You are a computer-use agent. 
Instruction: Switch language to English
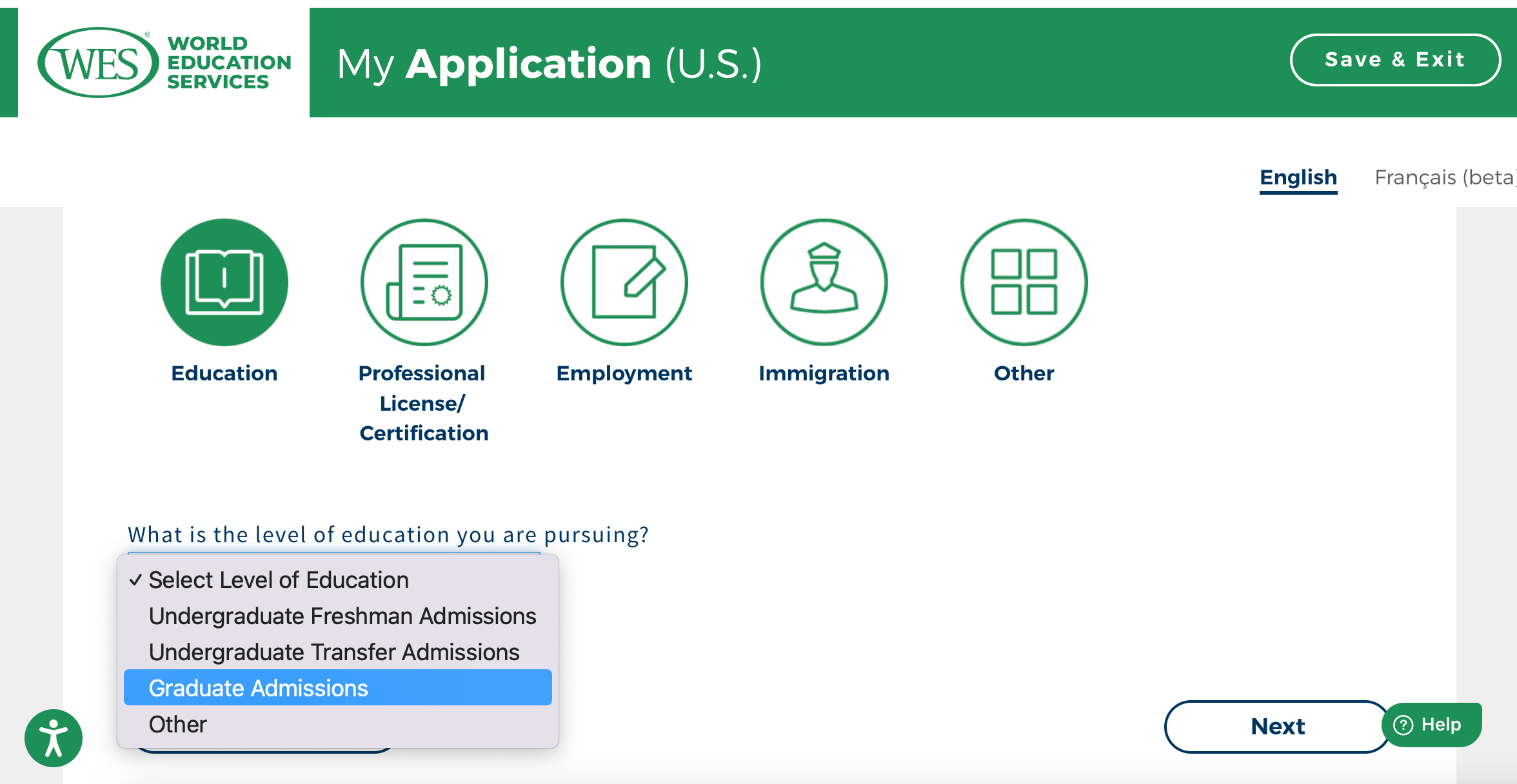[x=1298, y=177]
